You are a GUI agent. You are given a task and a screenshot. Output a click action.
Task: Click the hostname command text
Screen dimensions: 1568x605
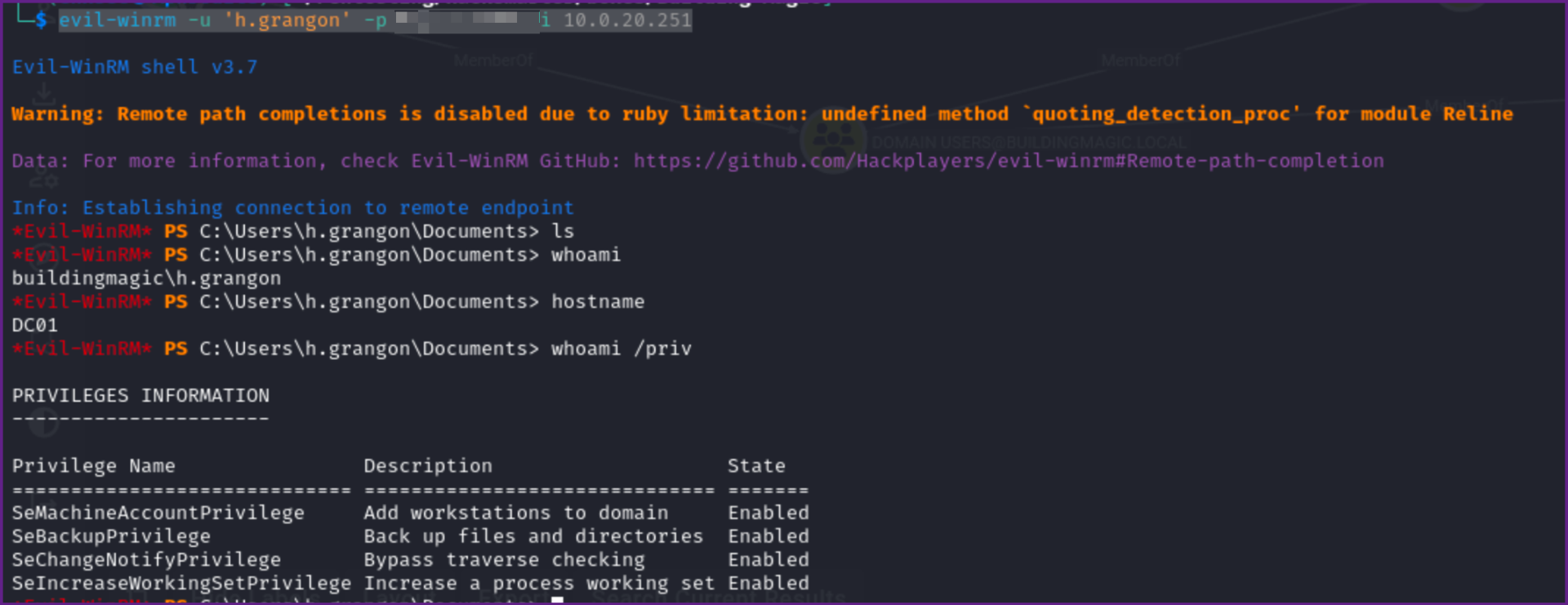(598, 302)
